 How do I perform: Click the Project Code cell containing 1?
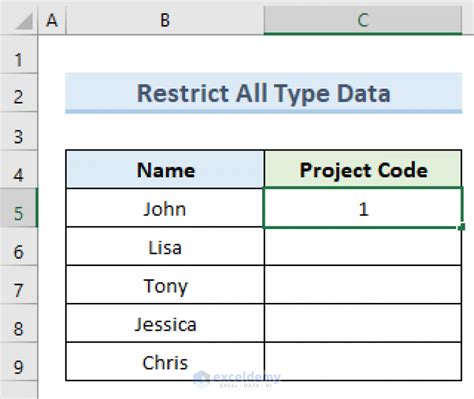coord(363,208)
